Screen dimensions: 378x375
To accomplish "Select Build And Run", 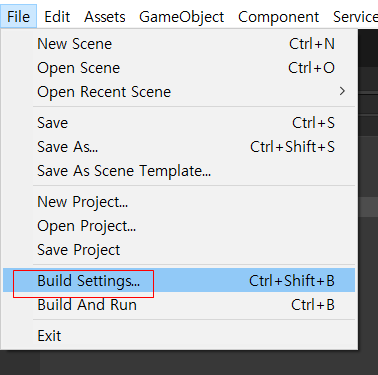I will [x=179, y=305].
